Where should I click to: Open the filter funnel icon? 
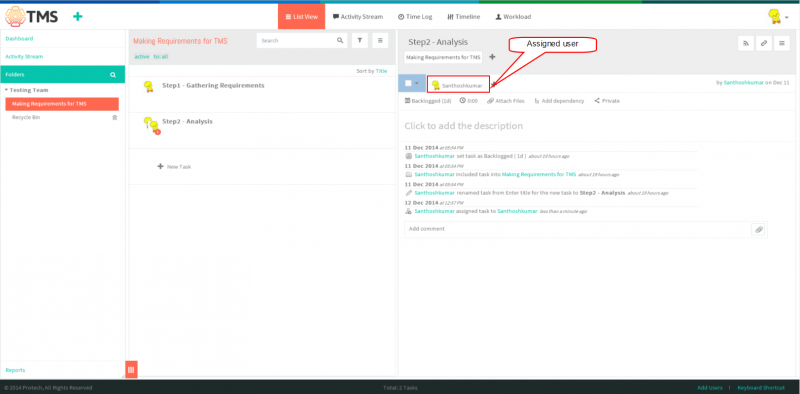point(360,40)
